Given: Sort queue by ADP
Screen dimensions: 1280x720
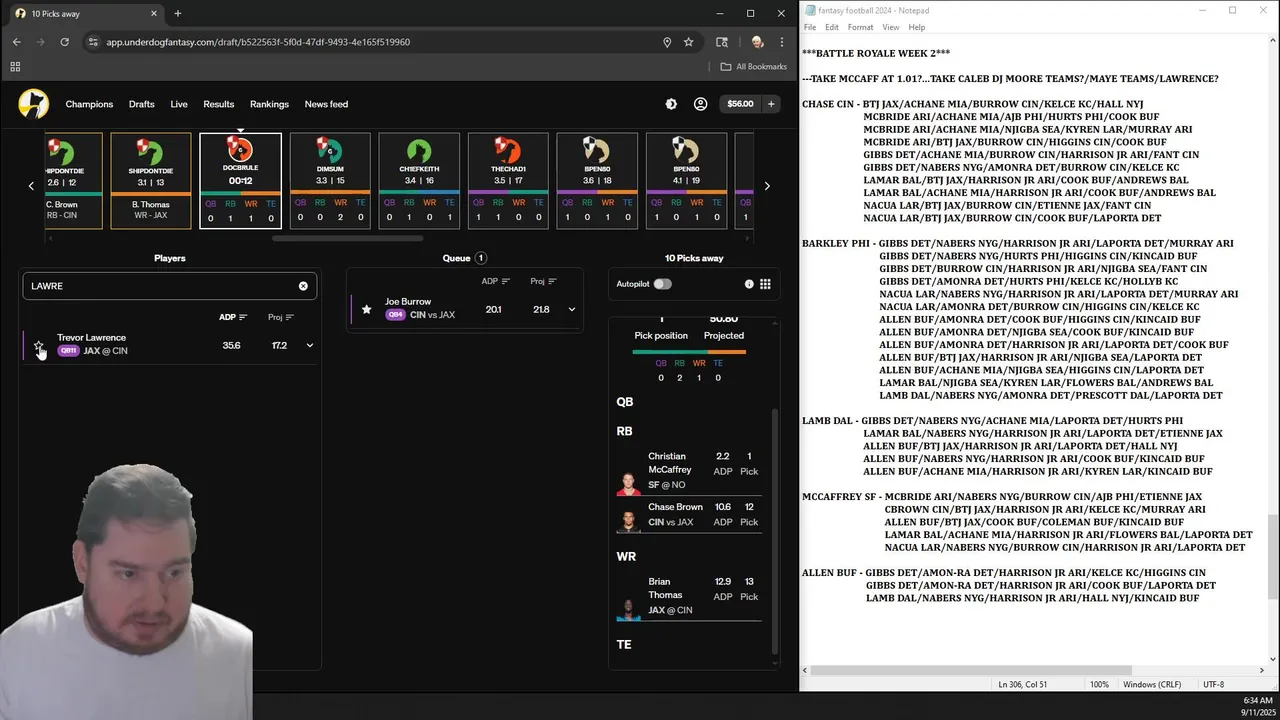Looking at the screenshot, I should pos(496,282).
